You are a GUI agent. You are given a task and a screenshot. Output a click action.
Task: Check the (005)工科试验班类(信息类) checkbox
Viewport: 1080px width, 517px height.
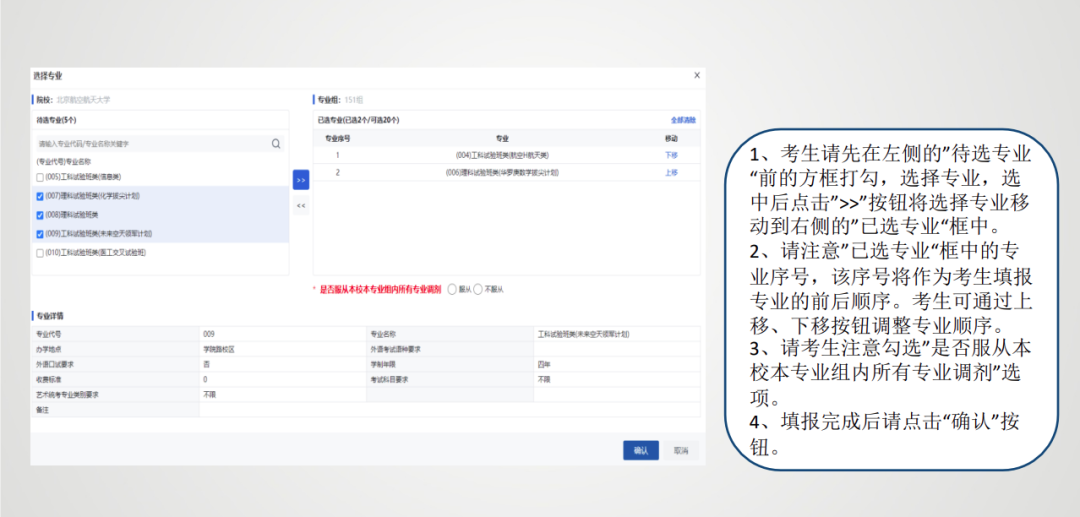click(40, 177)
